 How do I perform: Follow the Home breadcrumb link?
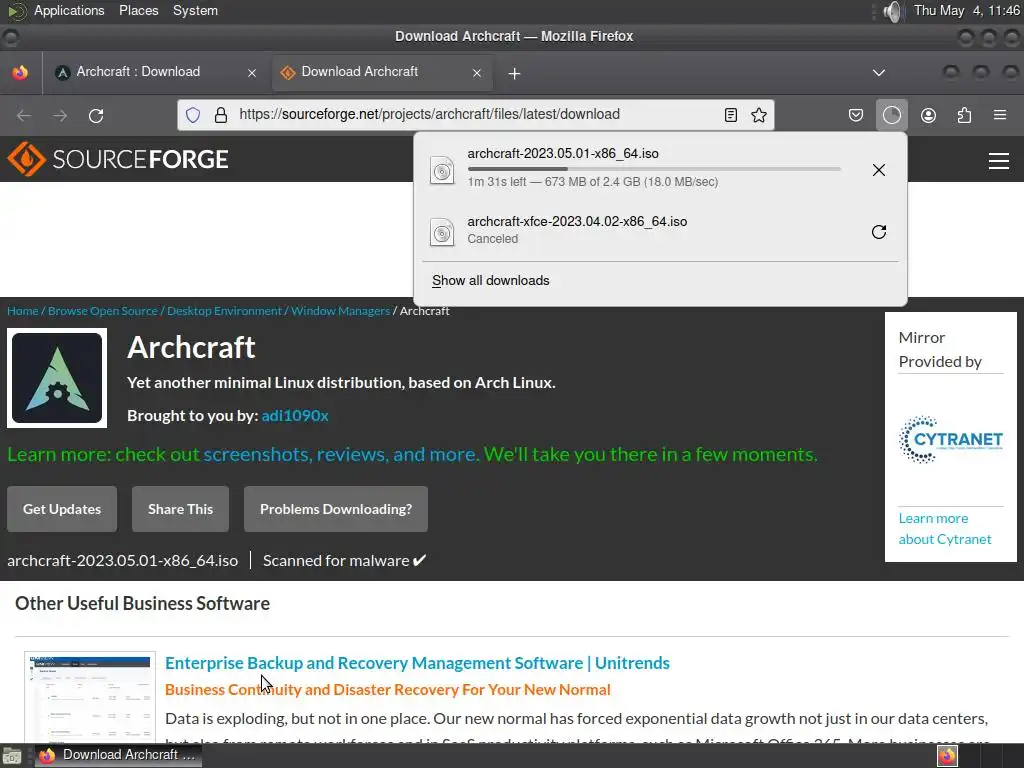pyautogui.click(x=23, y=311)
